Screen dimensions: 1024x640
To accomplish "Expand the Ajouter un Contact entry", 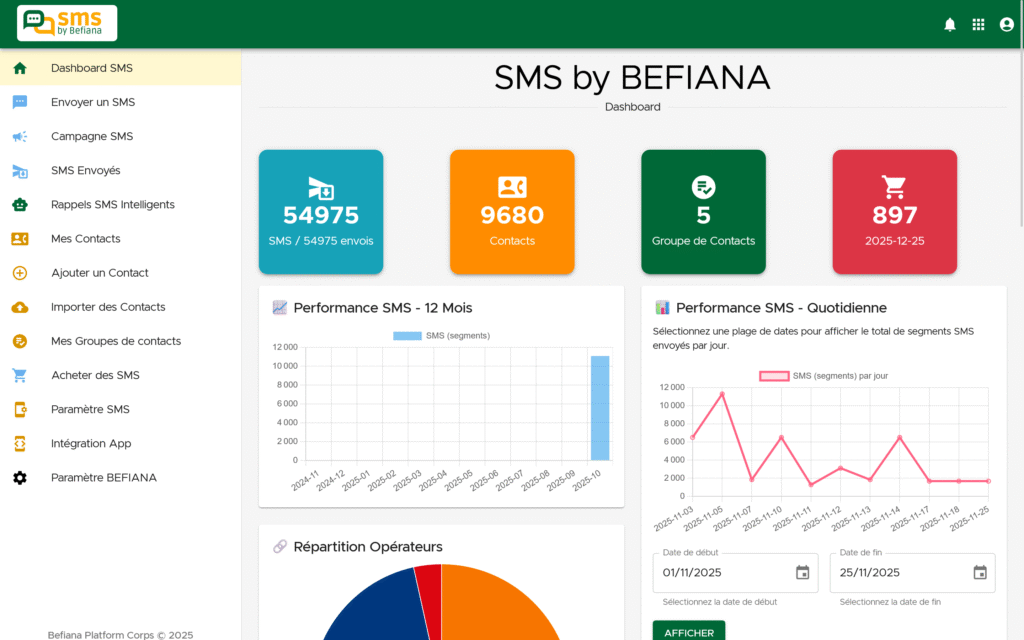I will point(22,272).
